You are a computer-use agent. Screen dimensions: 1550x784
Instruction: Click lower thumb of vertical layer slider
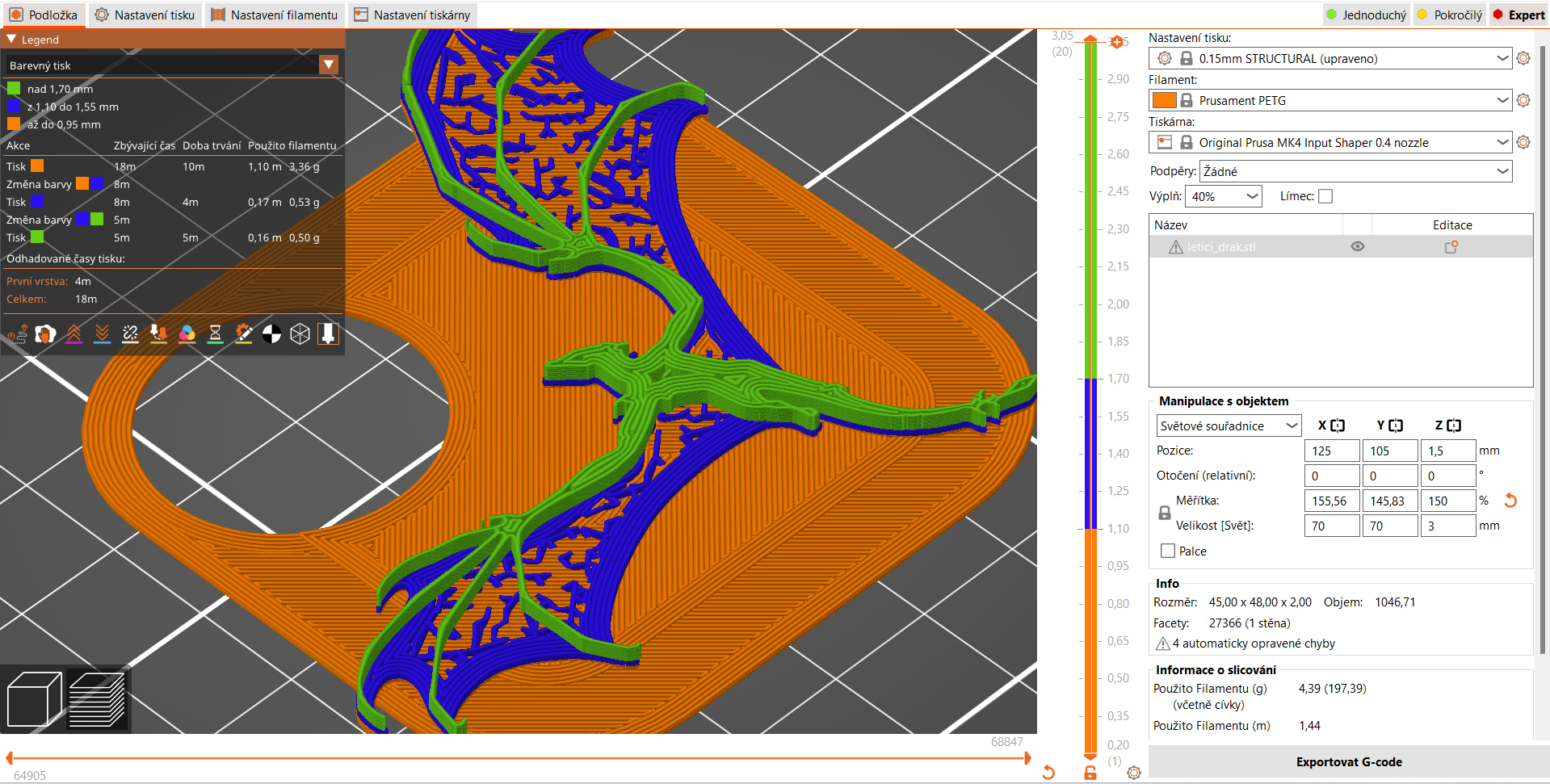(x=1090, y=756)
